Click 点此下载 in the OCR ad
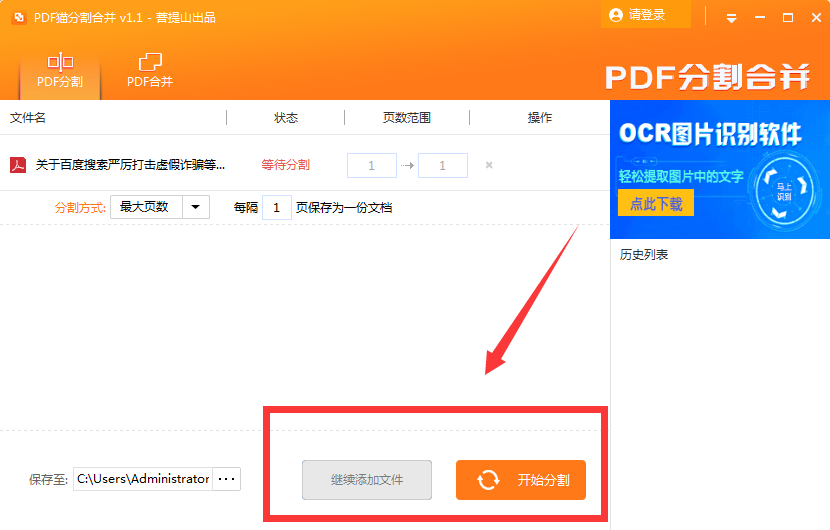The width and height of the screenshot is (830, 530). [656, 204]
